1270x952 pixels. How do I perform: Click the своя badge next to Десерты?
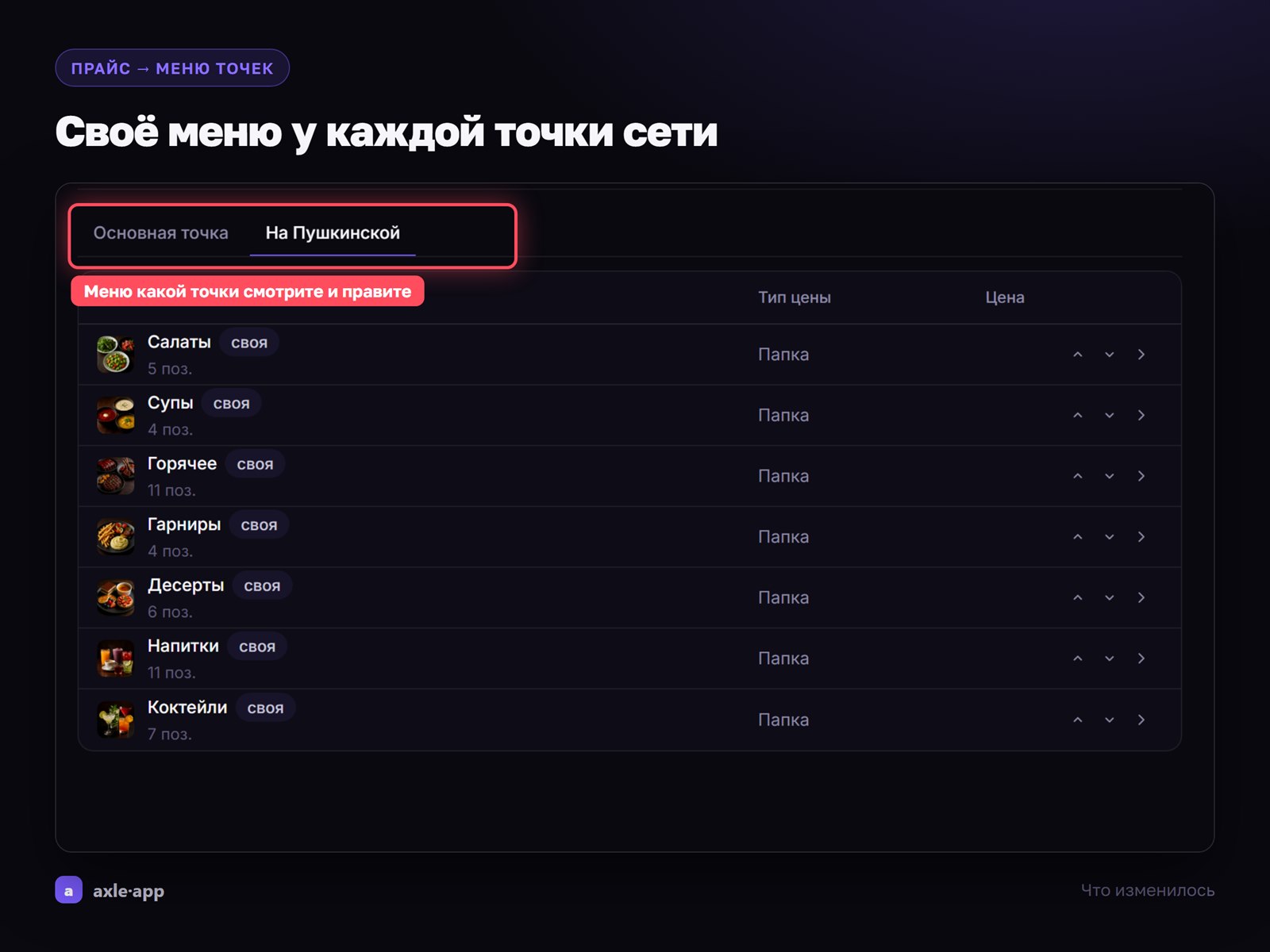click(262, 585)
